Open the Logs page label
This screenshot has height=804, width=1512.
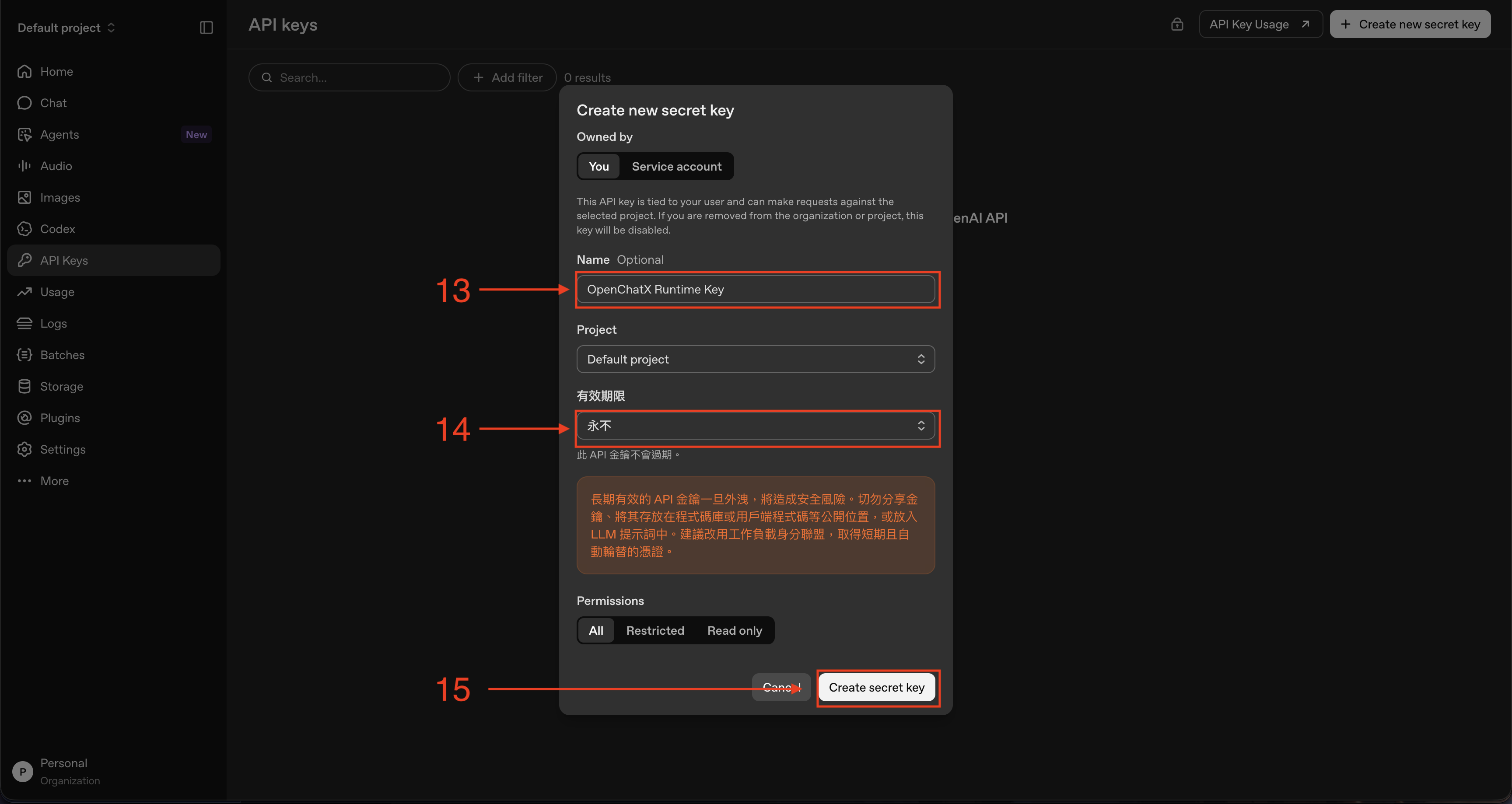pos(53,323)
